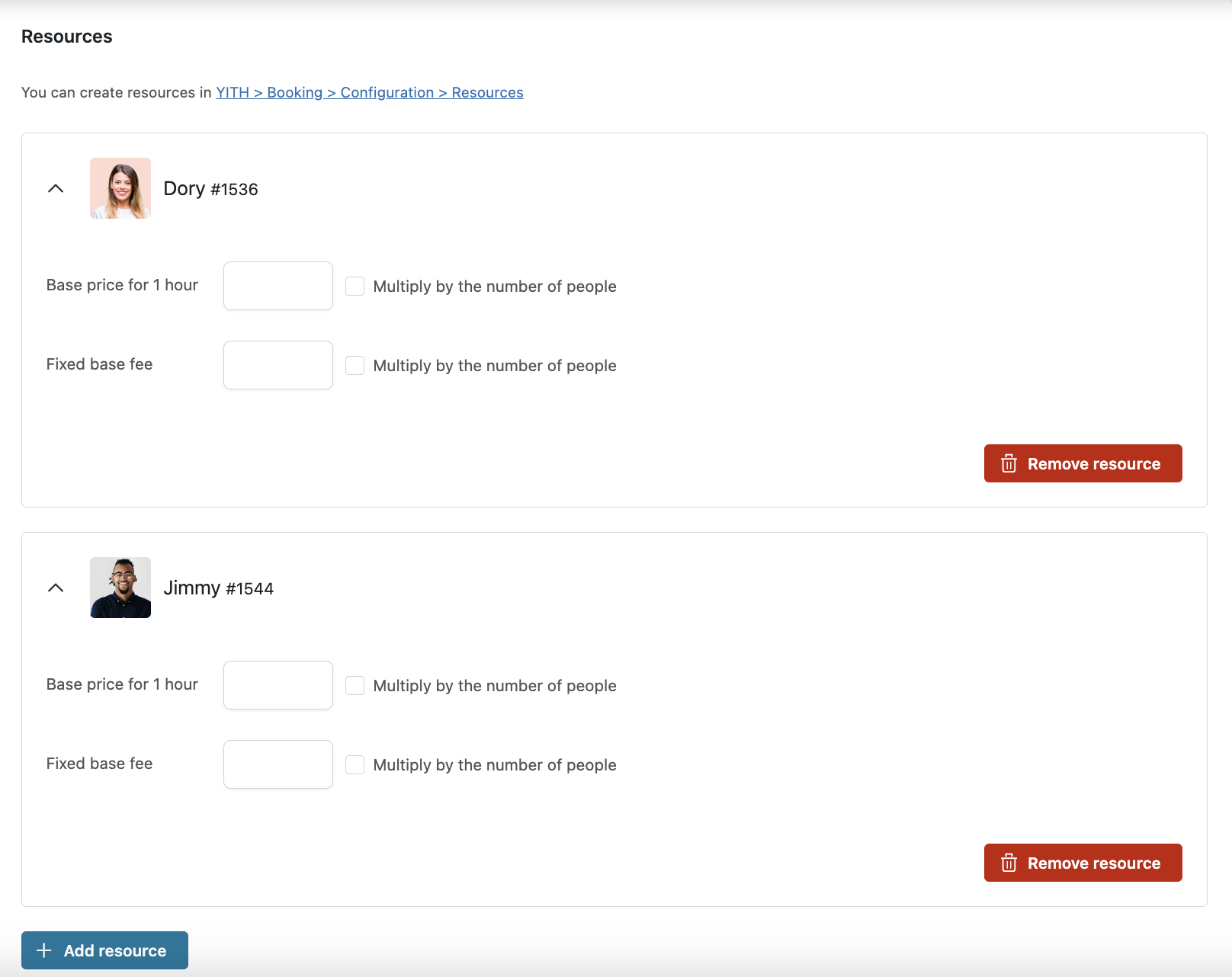Click Dory's profile photo thumbnail
Image resolution: width=1232 pixels, height=977 pixels.
click(120, 188)
